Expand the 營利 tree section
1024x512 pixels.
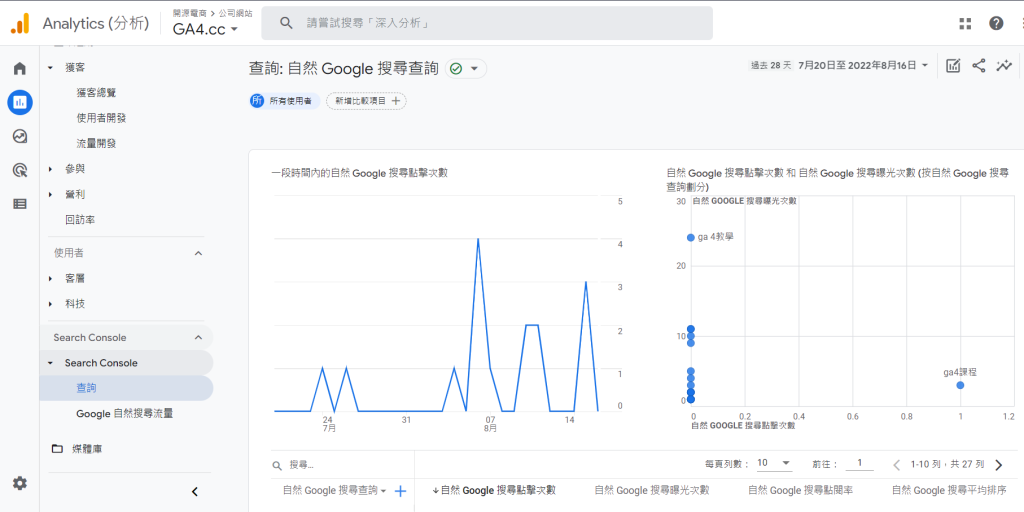tap(51, 195)
